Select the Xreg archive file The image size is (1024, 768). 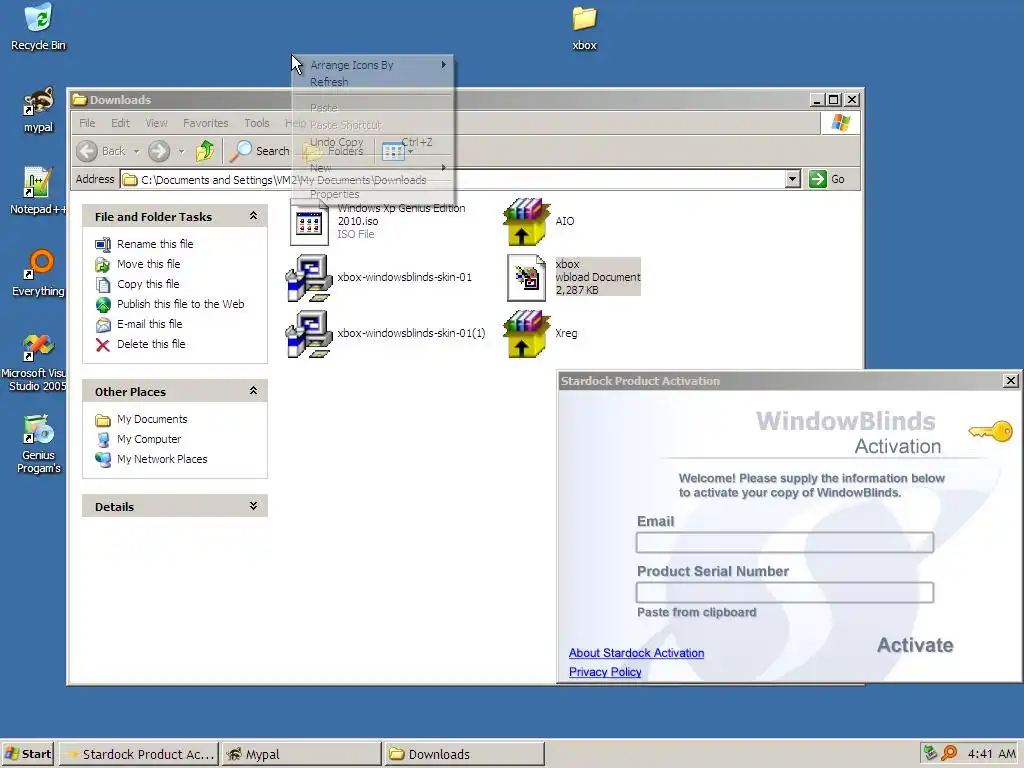pyautogui.click(x=541, y=334)
